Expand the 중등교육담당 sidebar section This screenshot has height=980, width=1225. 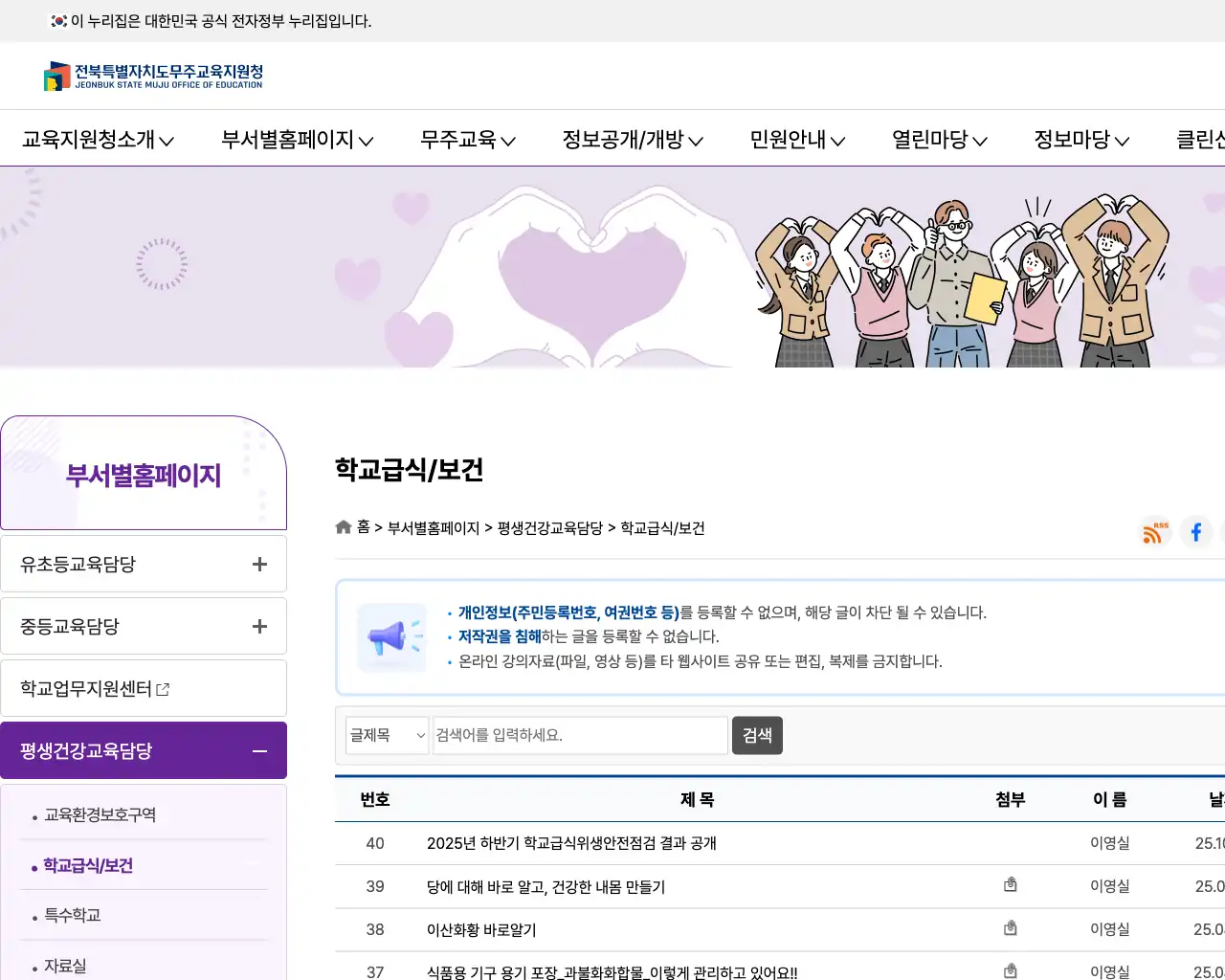tap(258, 625)
